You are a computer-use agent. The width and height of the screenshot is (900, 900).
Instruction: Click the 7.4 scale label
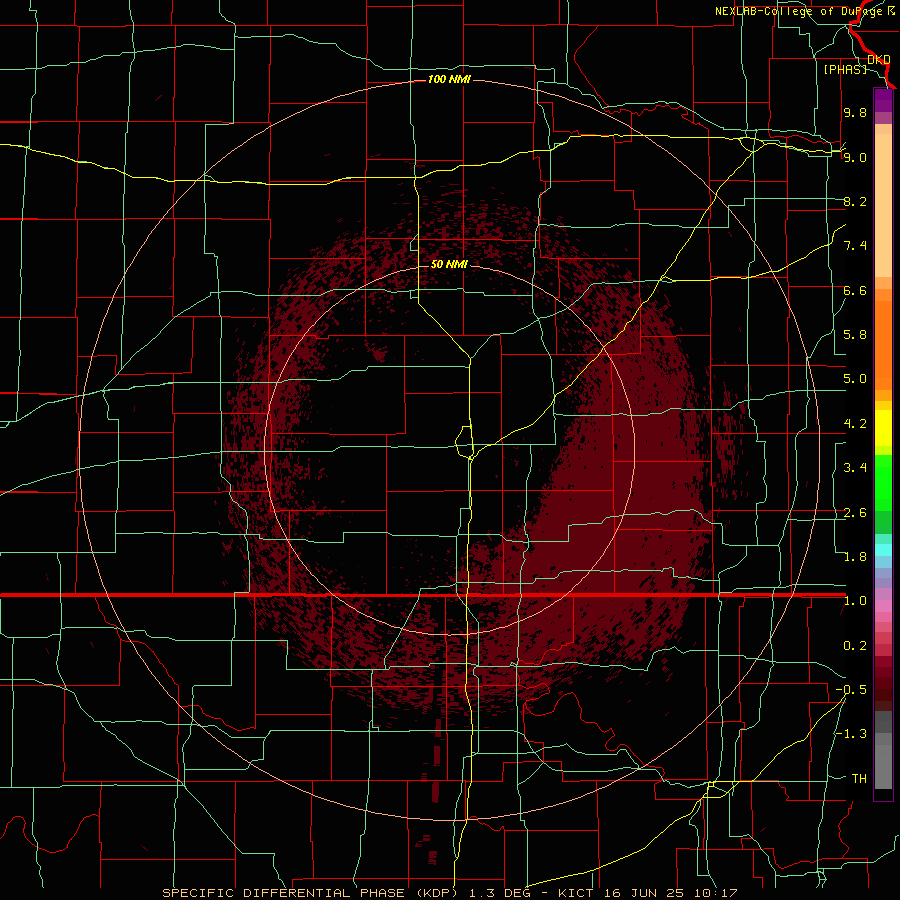(x=855, y=246)
